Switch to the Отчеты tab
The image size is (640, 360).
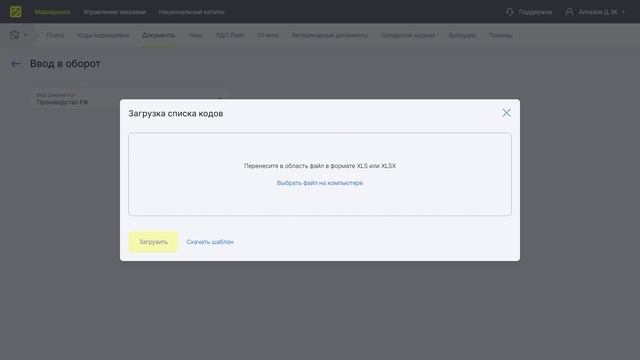click(268, 36)
